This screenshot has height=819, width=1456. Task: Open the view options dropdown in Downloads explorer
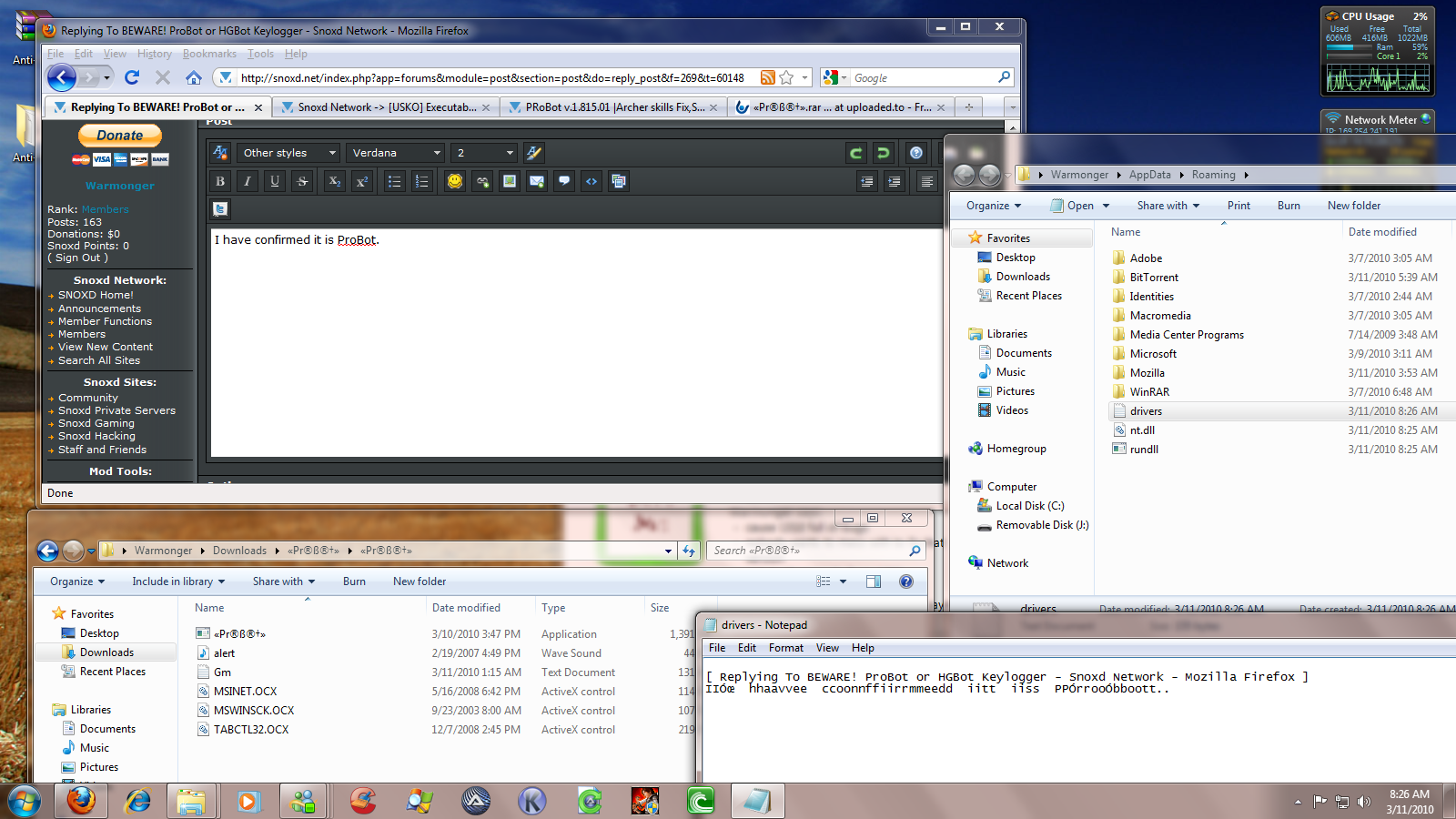(843, 581)
